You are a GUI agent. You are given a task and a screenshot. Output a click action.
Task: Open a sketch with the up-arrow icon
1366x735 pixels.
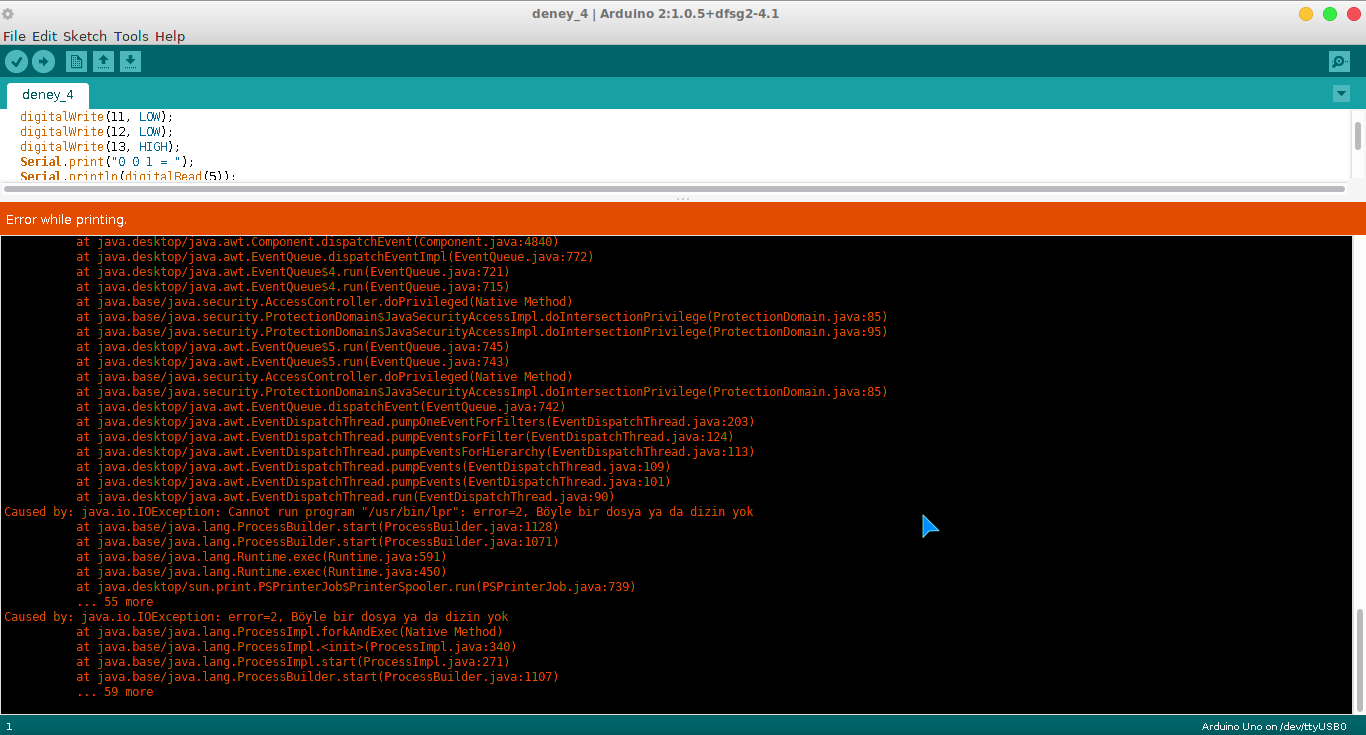pyautogui.click(x=103, y=62)
